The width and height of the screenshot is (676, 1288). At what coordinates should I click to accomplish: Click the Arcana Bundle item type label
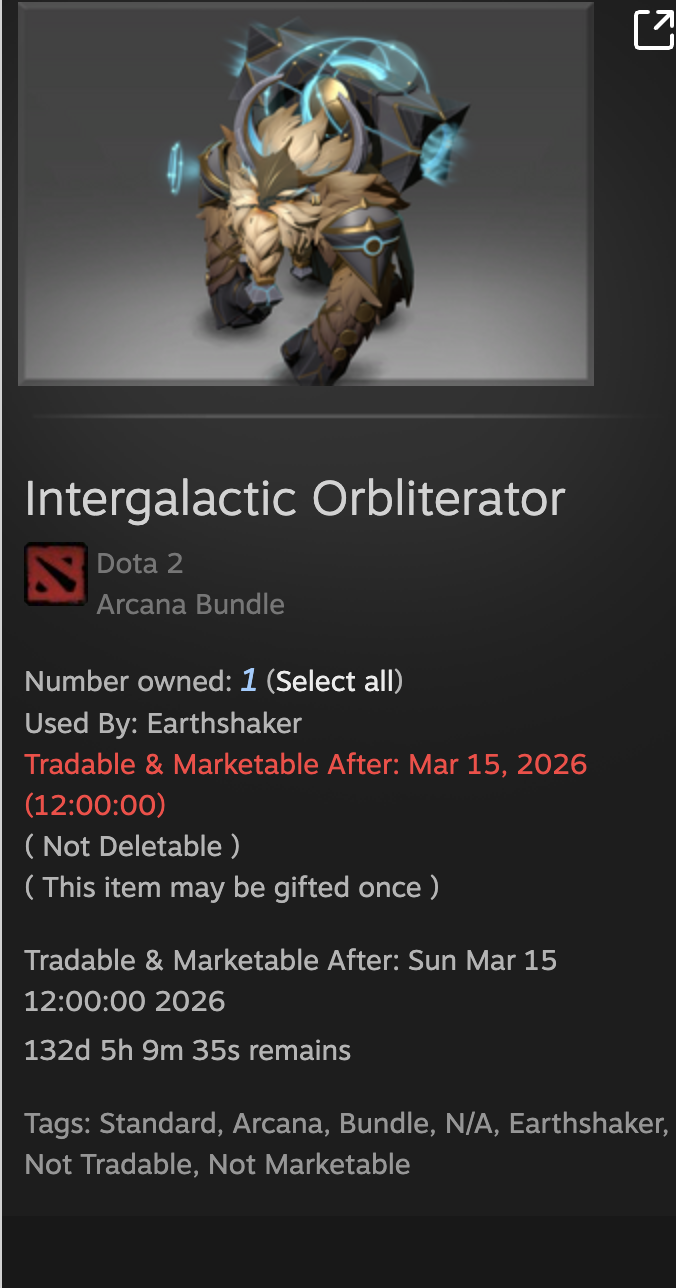tap(191, 605)
